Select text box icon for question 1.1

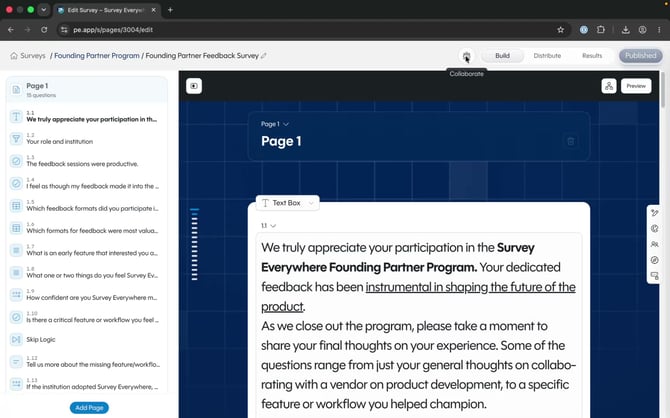(16, 116)
